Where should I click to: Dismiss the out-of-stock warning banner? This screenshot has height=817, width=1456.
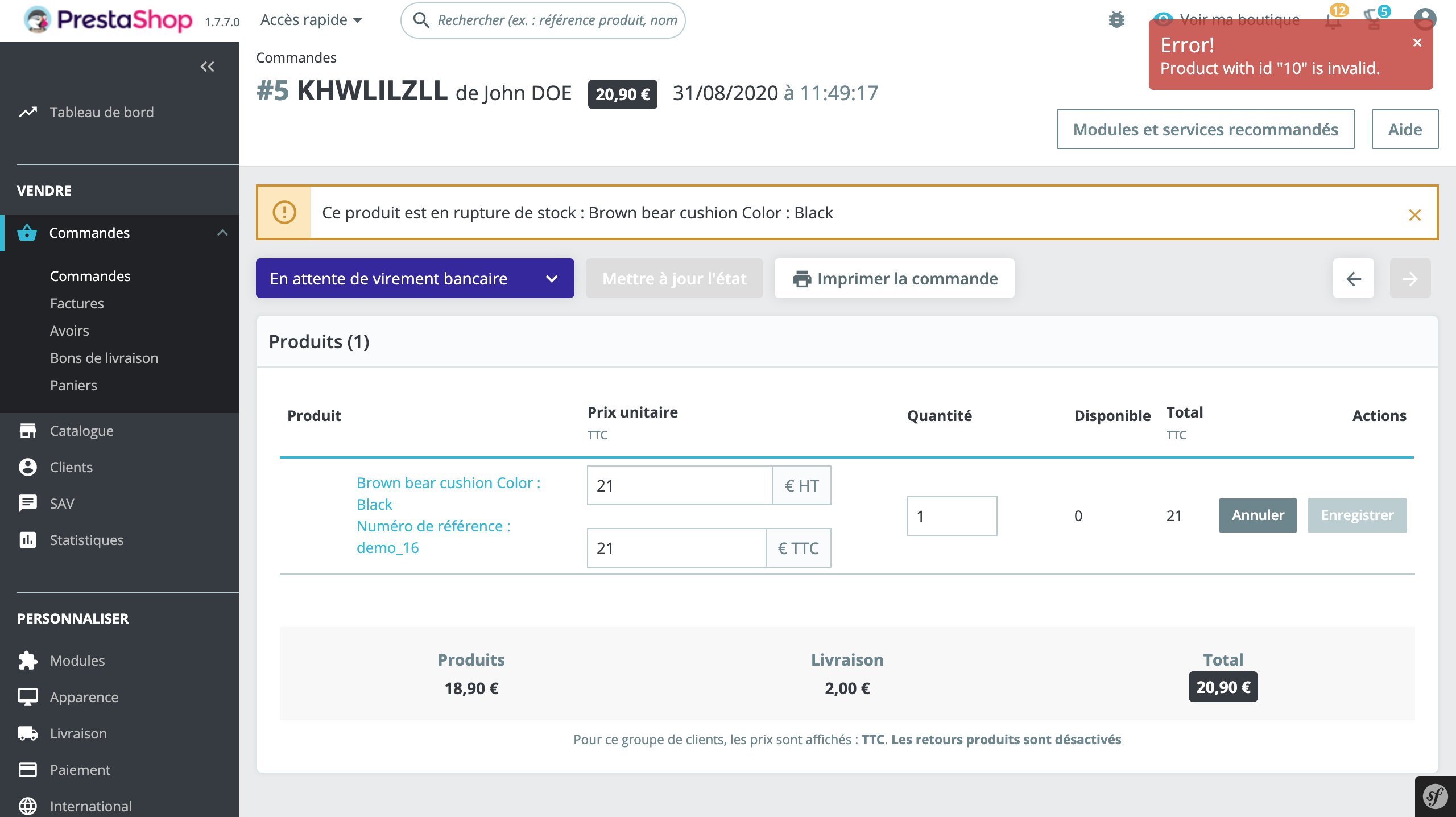pos(1414,215)
